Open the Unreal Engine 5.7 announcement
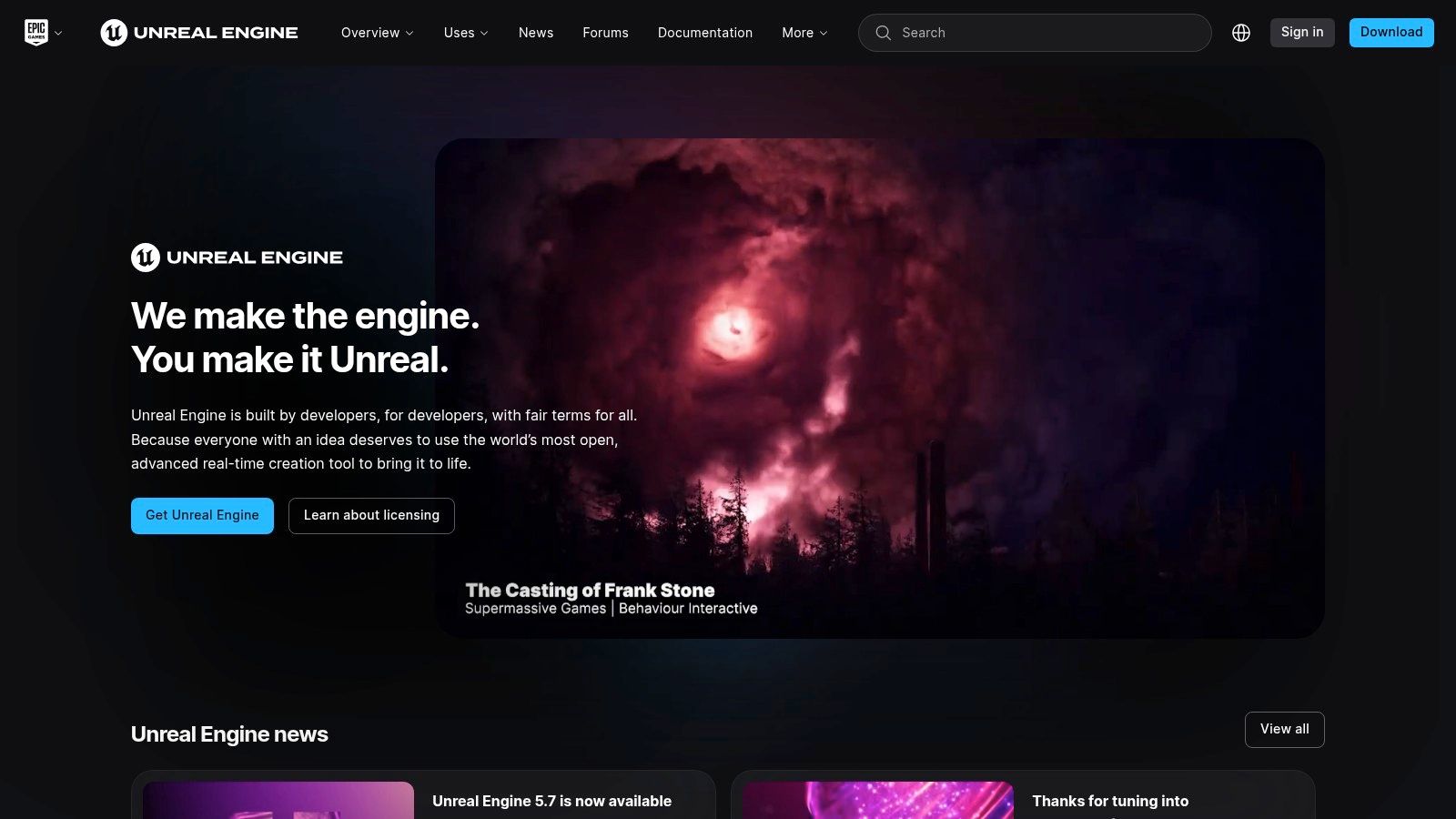Viewport: 1456px width, 819px height. 552,801
